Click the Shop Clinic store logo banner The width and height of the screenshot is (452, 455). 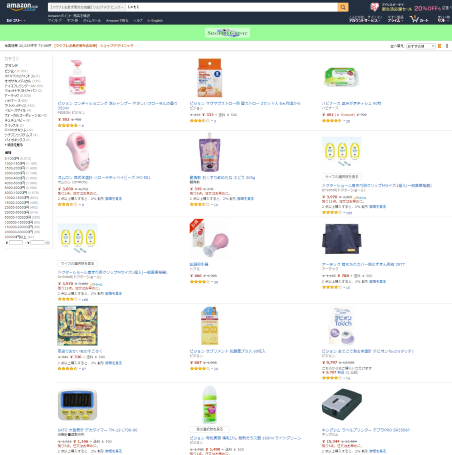pyautogui.click(x=227, y=33)
